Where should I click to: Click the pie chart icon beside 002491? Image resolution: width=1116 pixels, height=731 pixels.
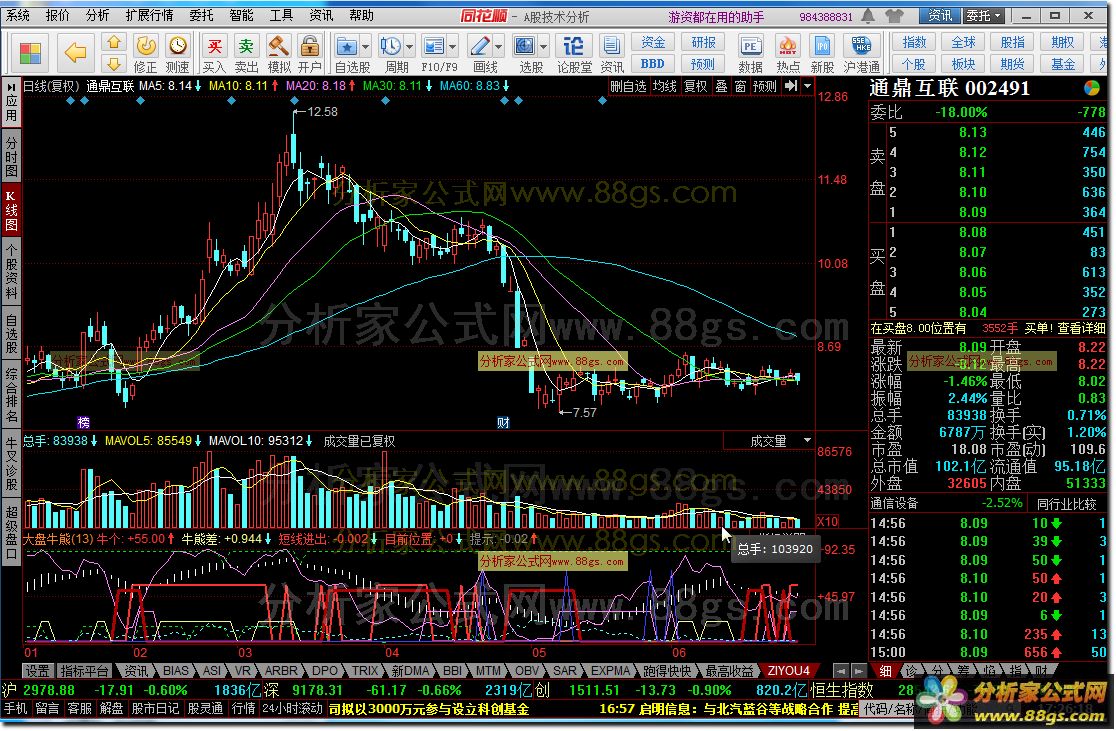click(x=1091, y=88)
